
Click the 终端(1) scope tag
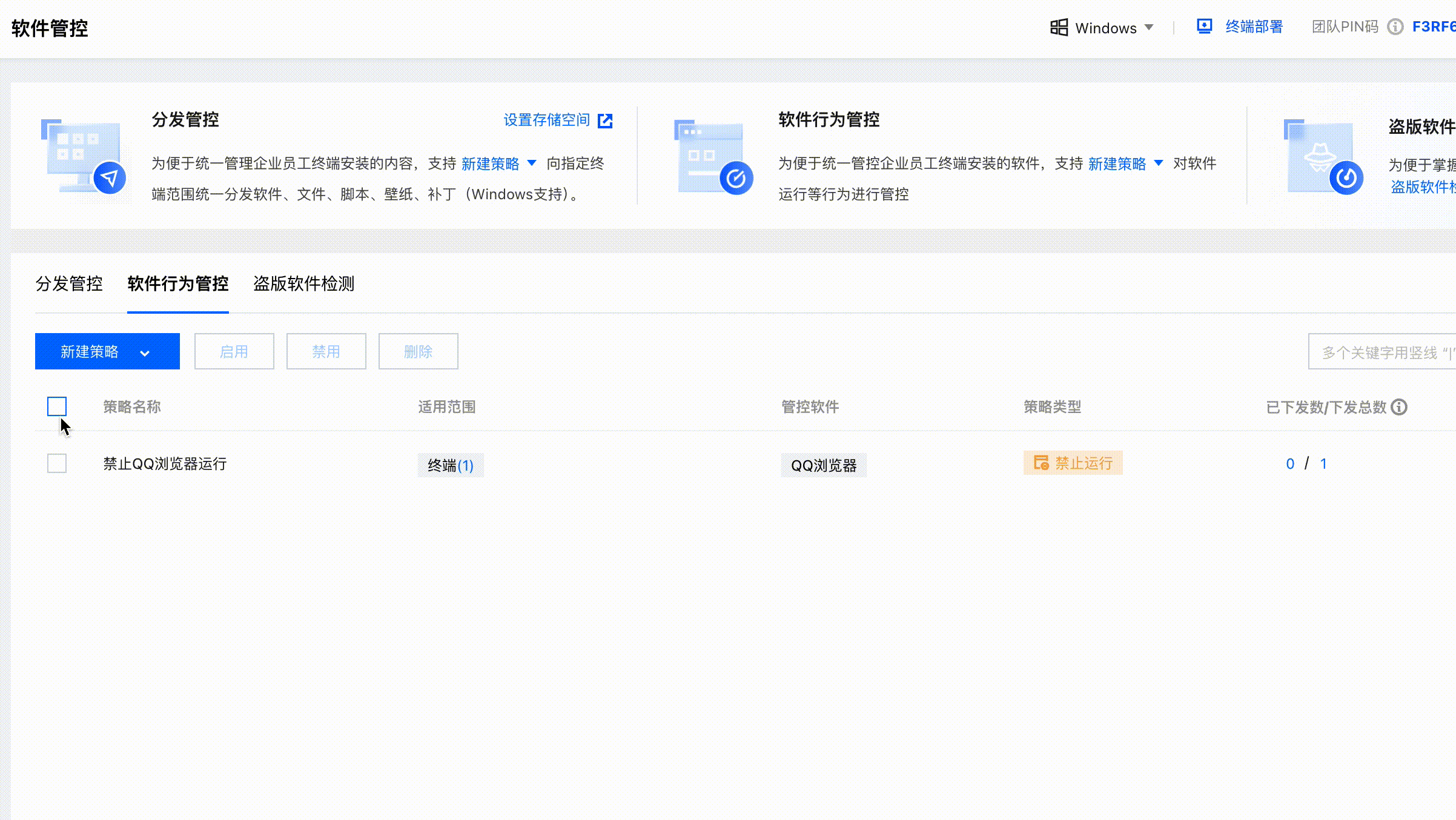point(451,465)
